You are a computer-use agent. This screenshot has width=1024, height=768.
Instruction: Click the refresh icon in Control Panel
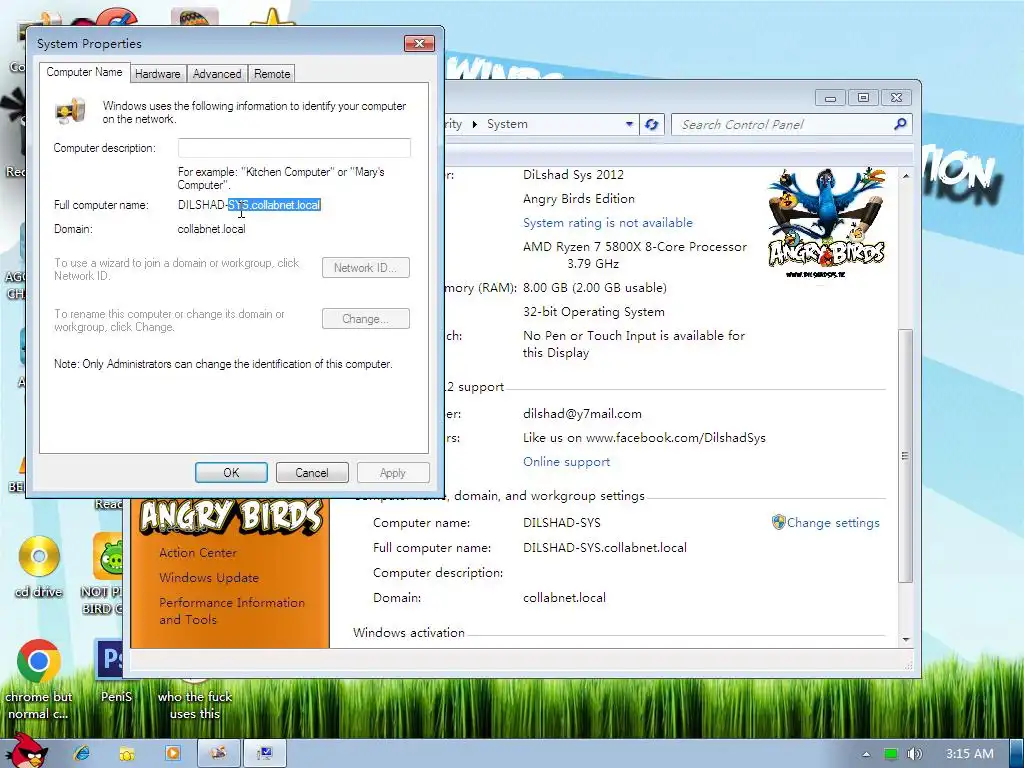pos(651,124)
